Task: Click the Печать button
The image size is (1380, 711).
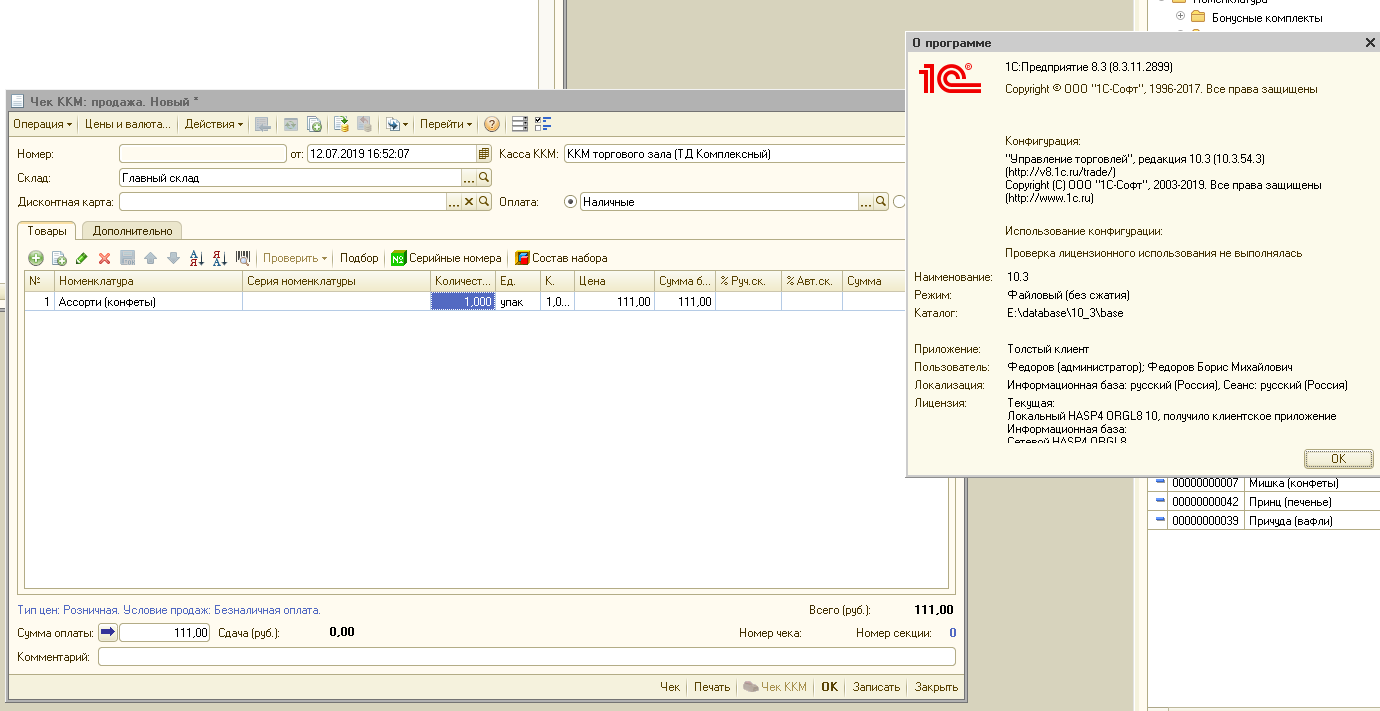Action: [x=712, y=687]
